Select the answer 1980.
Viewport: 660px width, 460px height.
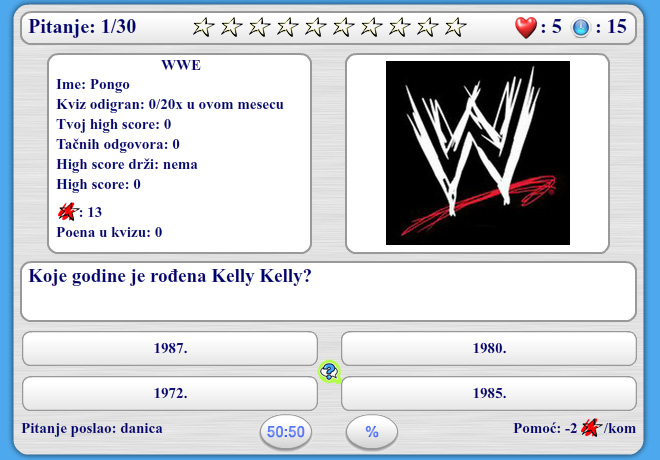point(489,348)
